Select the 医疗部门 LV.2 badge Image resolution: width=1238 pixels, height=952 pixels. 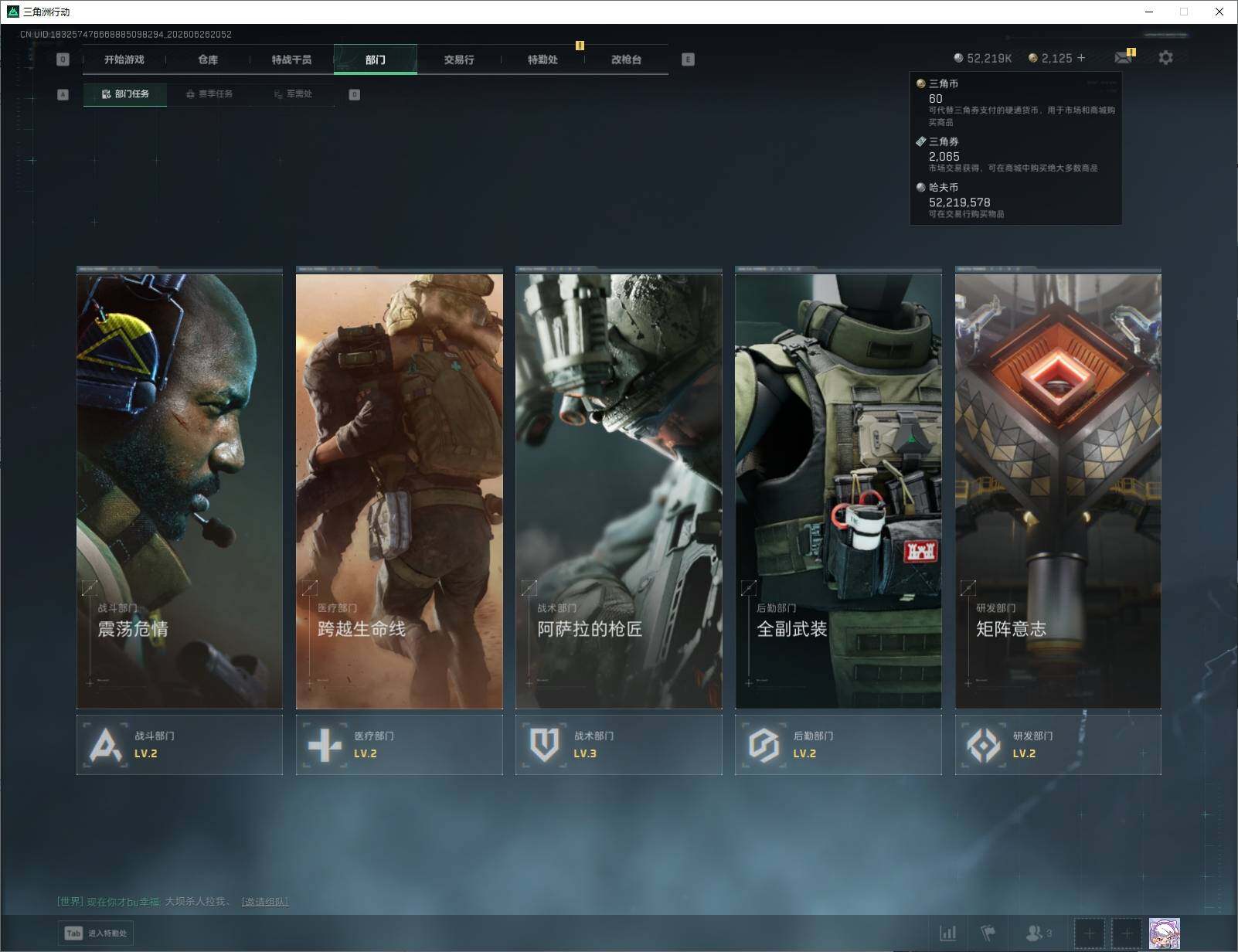coord(399,745)
